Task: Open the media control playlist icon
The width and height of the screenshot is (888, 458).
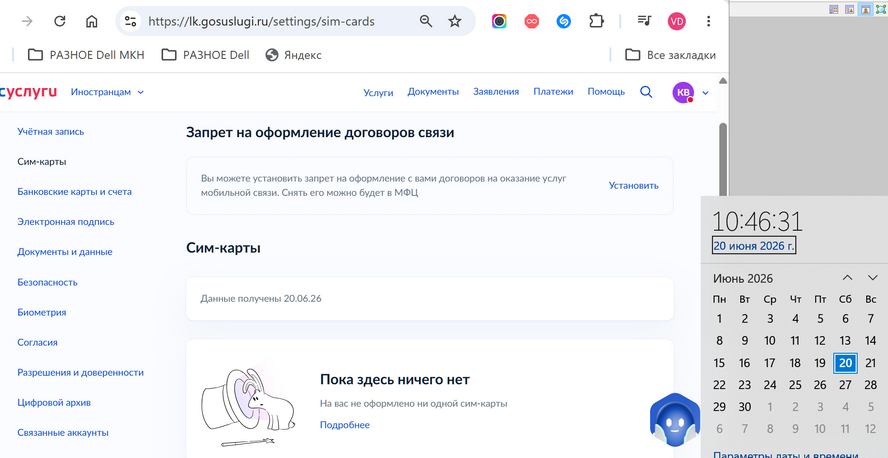Action: pyautogui.click(x=644, y=22)
